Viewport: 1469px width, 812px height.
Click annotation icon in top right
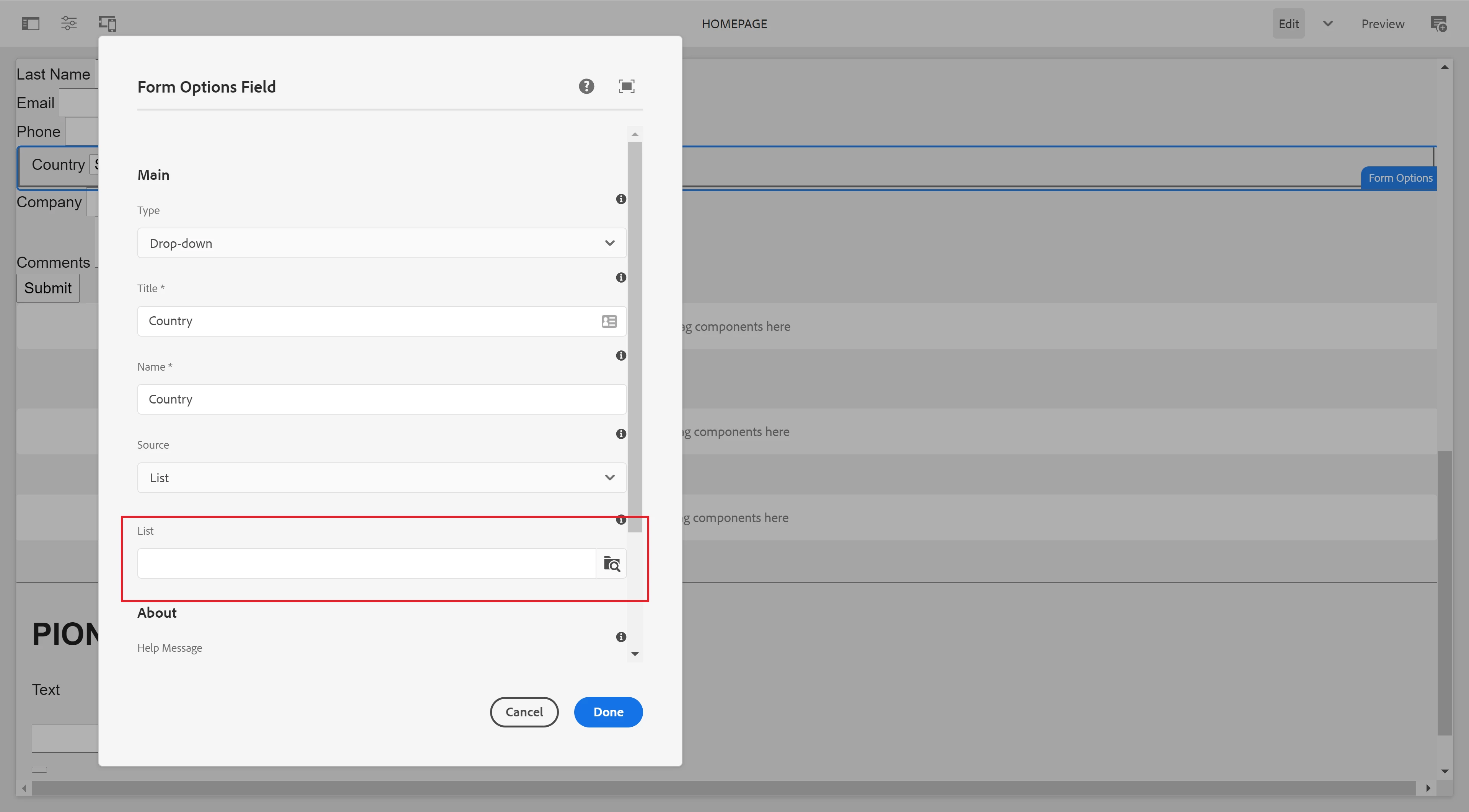pos(1438,23)
